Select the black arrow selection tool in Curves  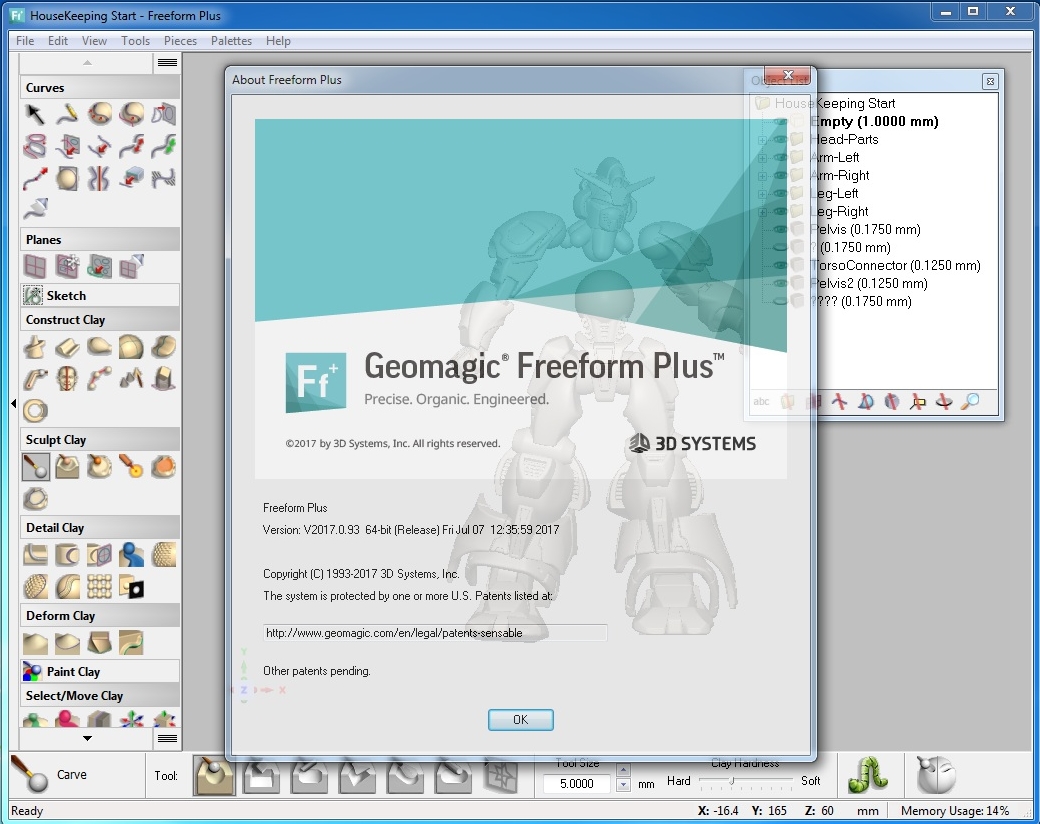point(34,114)
